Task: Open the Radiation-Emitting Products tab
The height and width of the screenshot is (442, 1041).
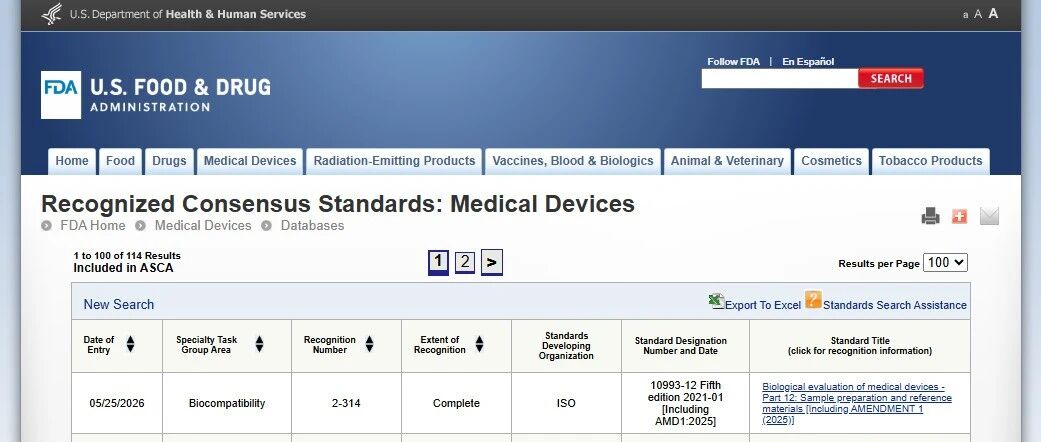Action: pos(394,161)
